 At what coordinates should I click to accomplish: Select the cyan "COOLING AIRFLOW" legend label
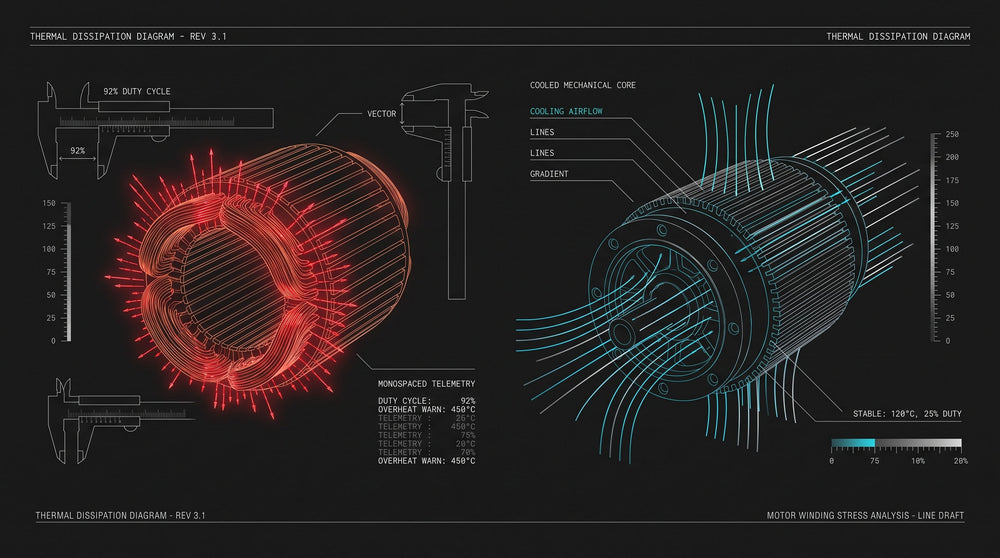[x=566, y=111]
